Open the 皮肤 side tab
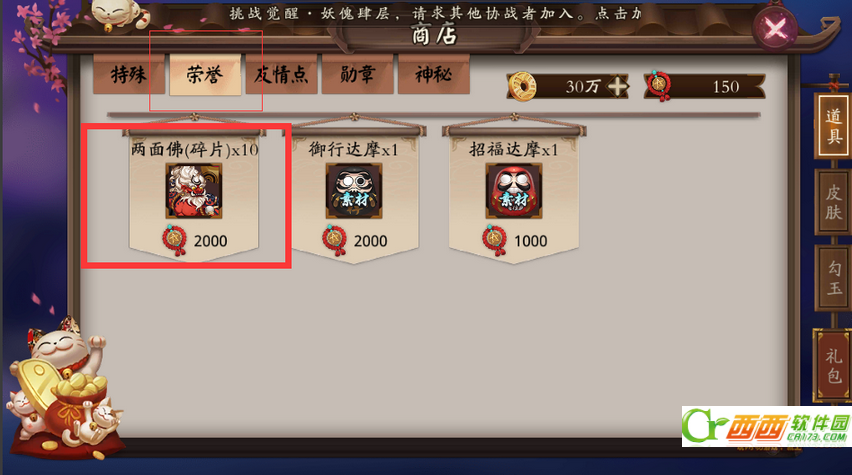The height and width of the screenshot is (475, 852). (833, 202)
